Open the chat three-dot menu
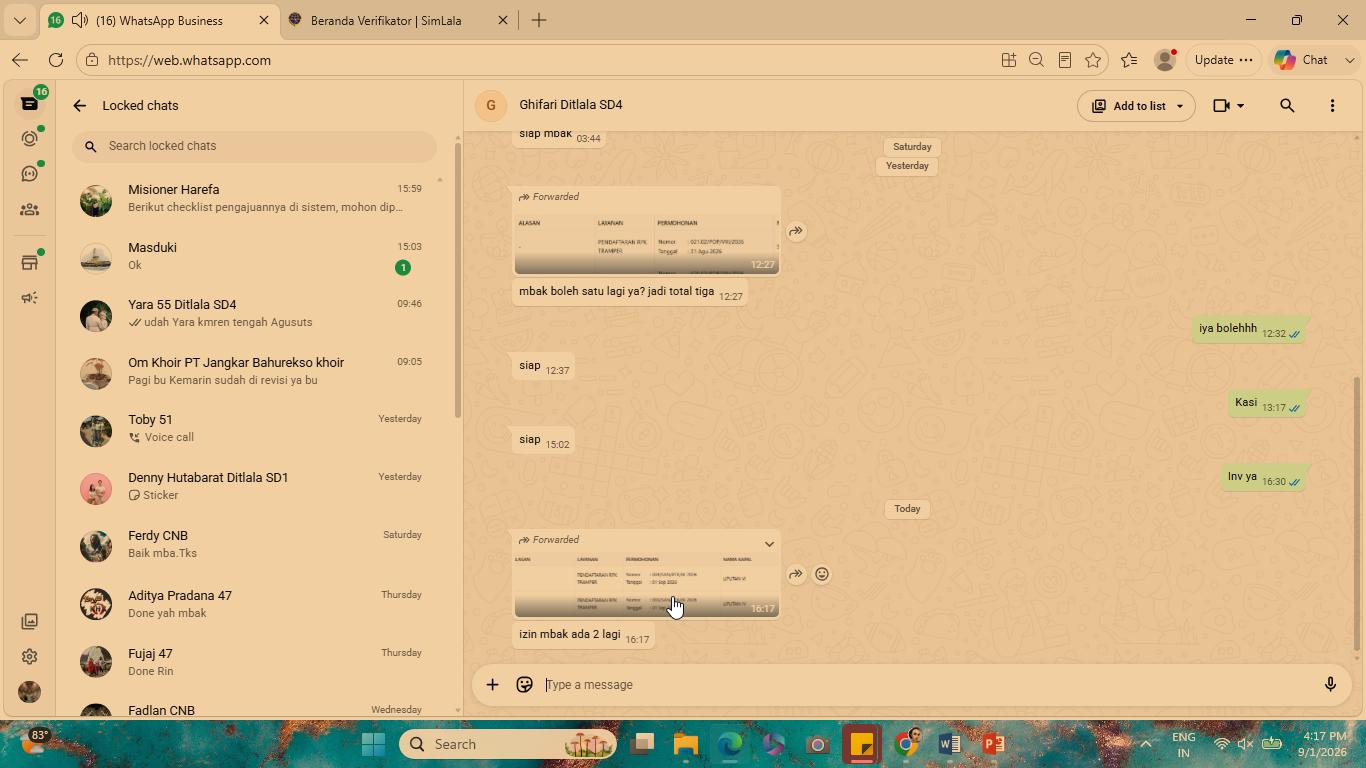This screenshot has width=1366, height=768. coord(1332,106)
